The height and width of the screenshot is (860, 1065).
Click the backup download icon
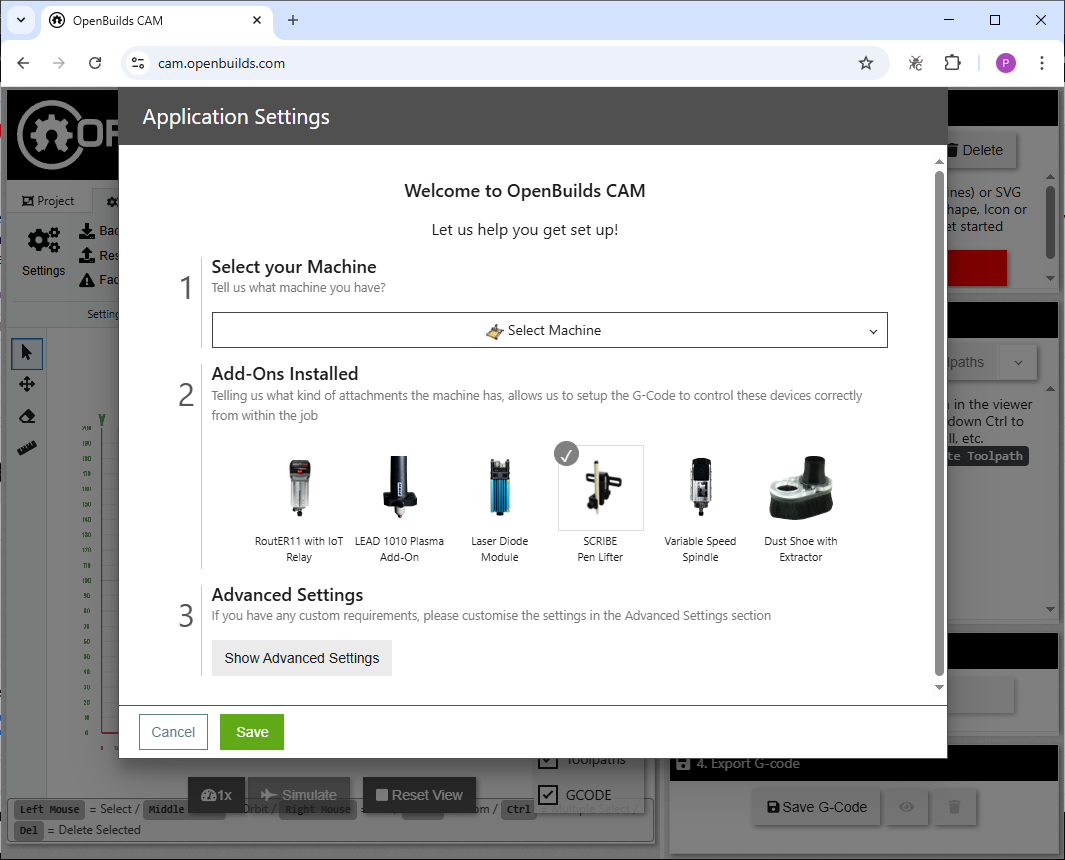(x=87, y=231)
